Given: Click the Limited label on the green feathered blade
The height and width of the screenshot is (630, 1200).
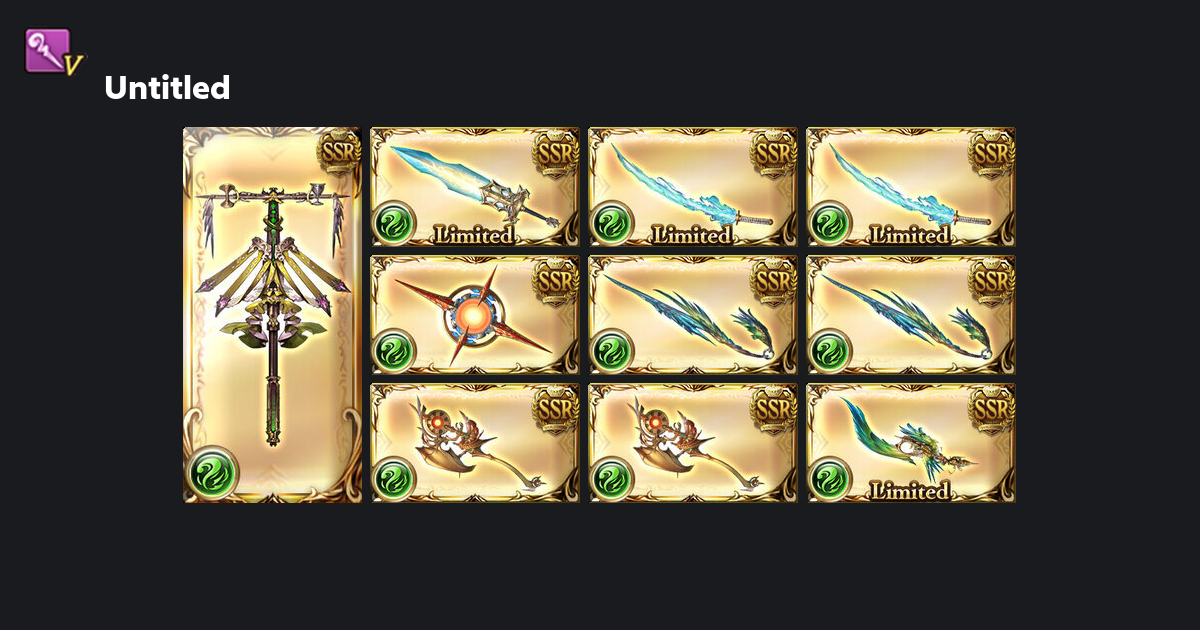Looking at the screenshot, I should (910, 491).
